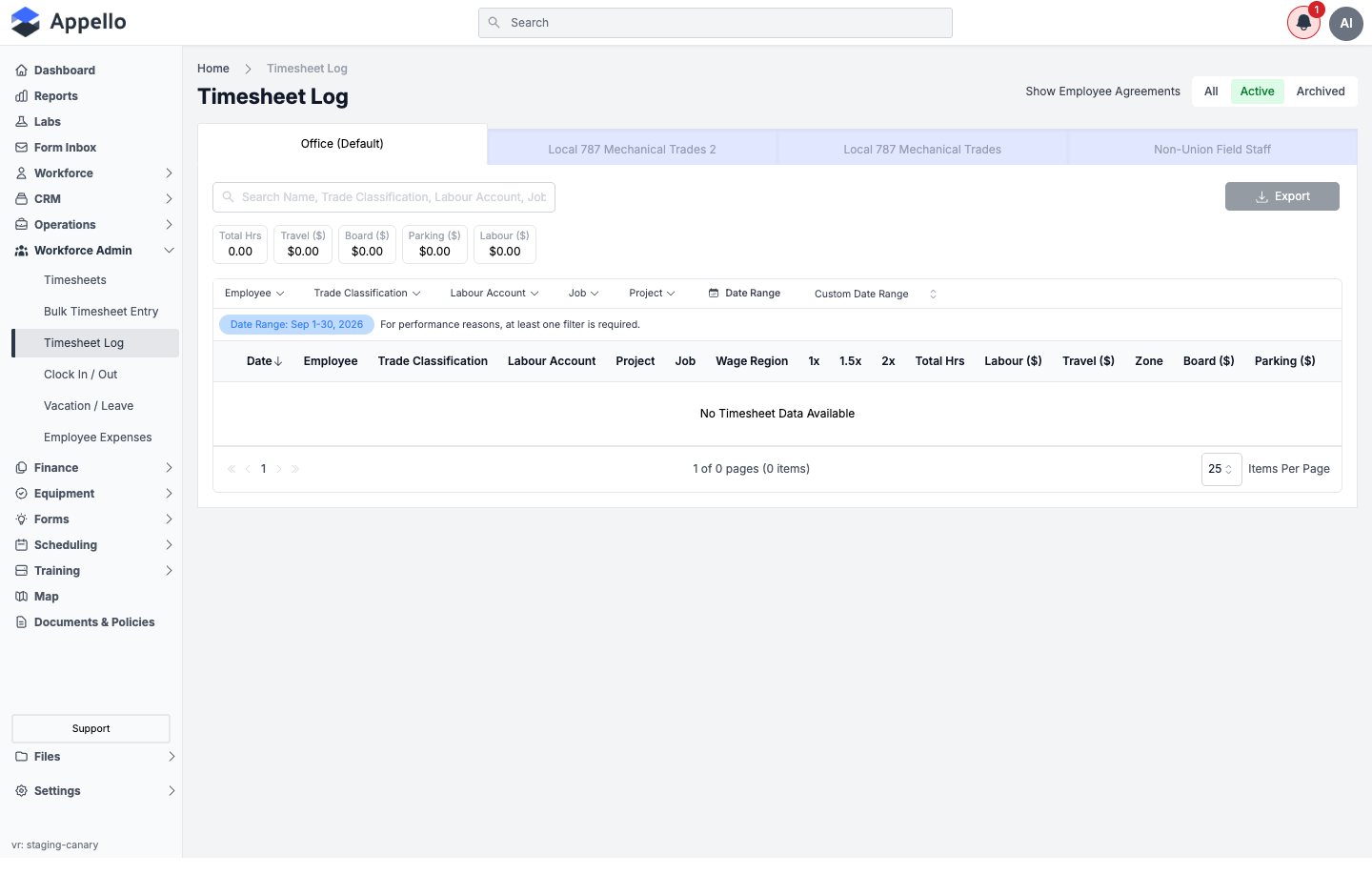Switch to Non-Union Field Staff tab

click(1212, 150)
